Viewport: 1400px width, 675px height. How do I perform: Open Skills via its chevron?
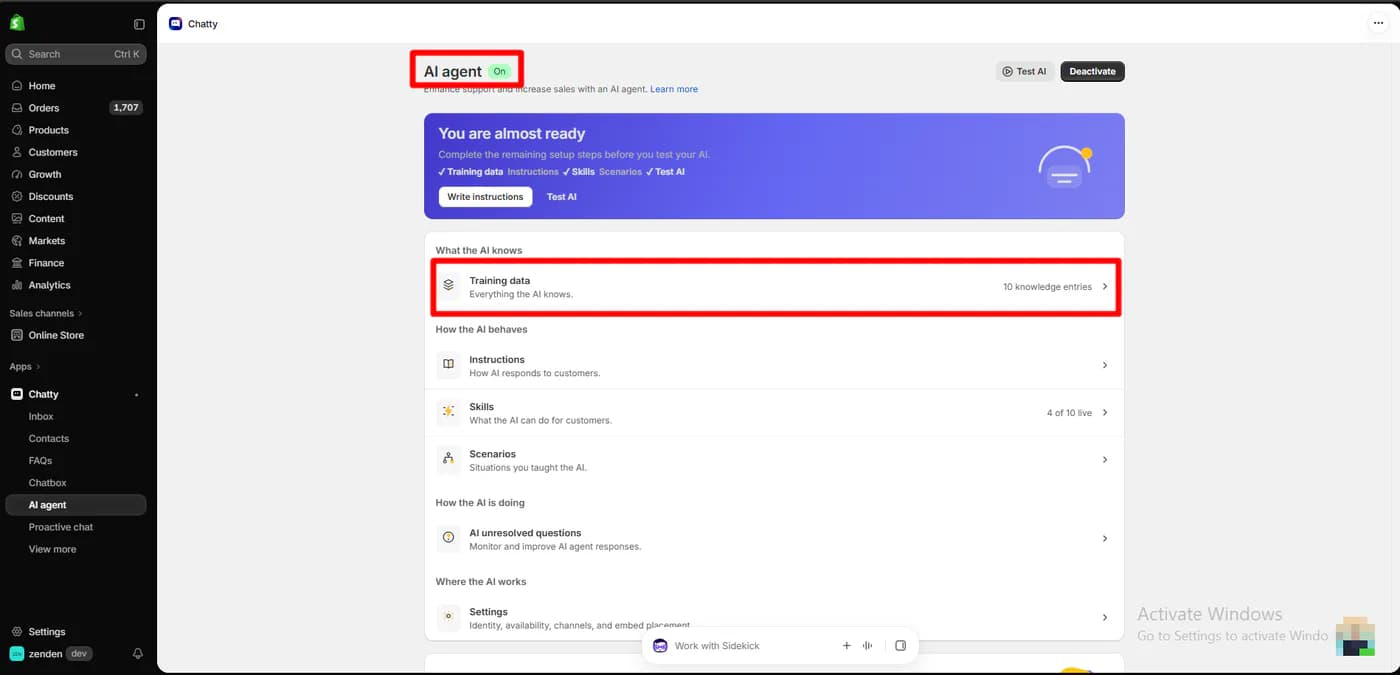click(x=1105, y=413)
